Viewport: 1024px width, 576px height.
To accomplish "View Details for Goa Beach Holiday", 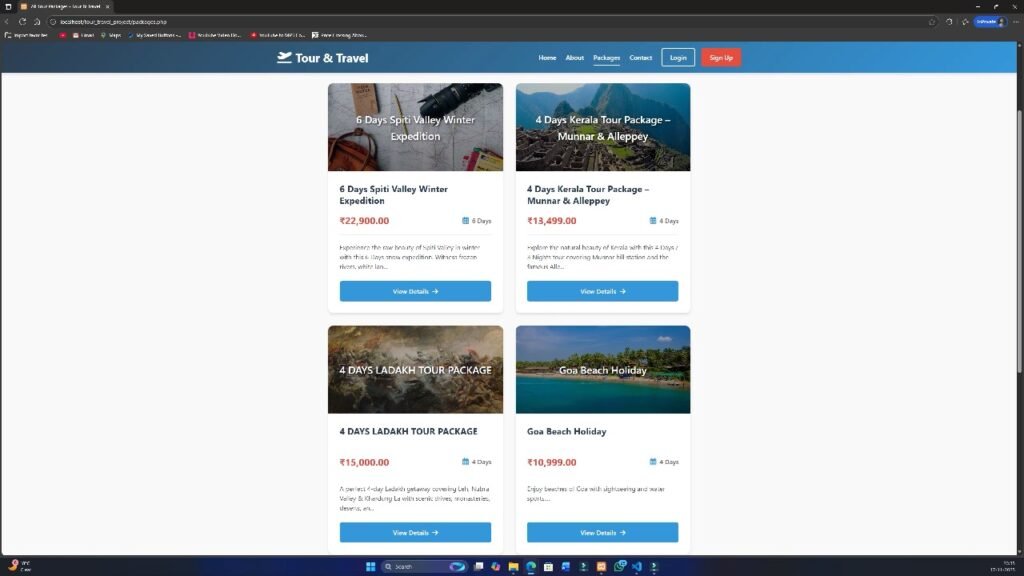I will [603, 532].
